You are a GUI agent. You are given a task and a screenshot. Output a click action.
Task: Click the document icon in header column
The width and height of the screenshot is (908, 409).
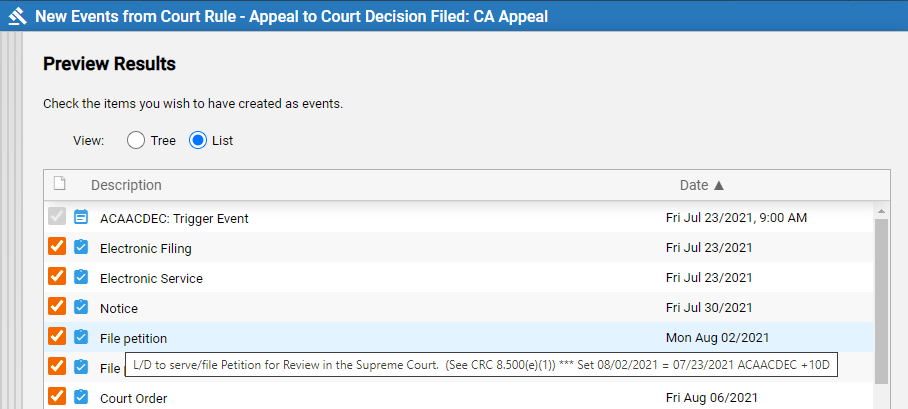coord(59,184)
